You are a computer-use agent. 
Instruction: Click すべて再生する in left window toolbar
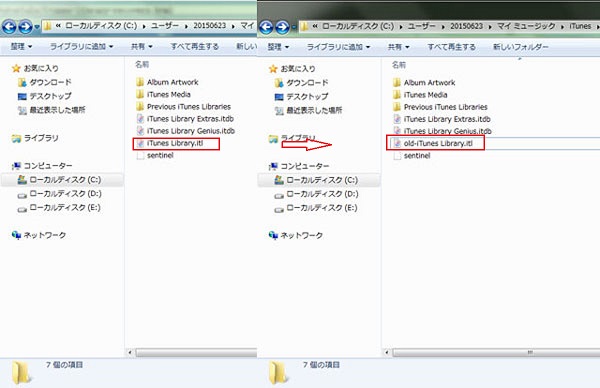[194, 46]
